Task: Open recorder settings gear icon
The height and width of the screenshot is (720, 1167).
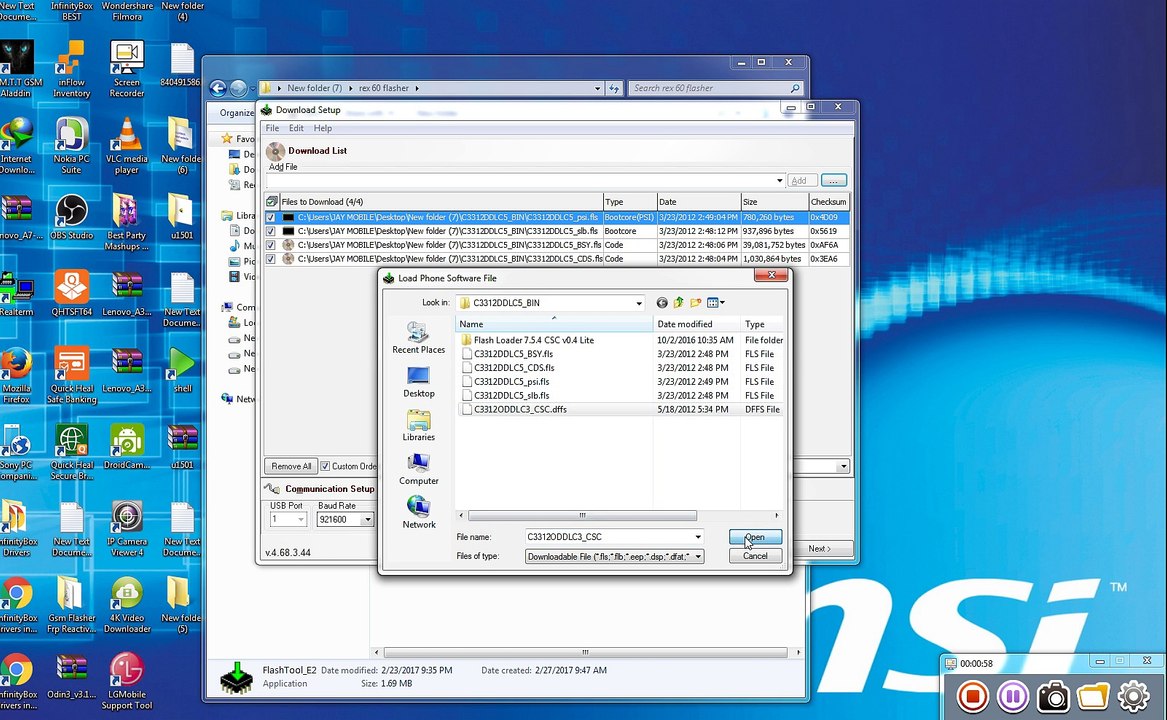Action: click(x=1134, y=697)
